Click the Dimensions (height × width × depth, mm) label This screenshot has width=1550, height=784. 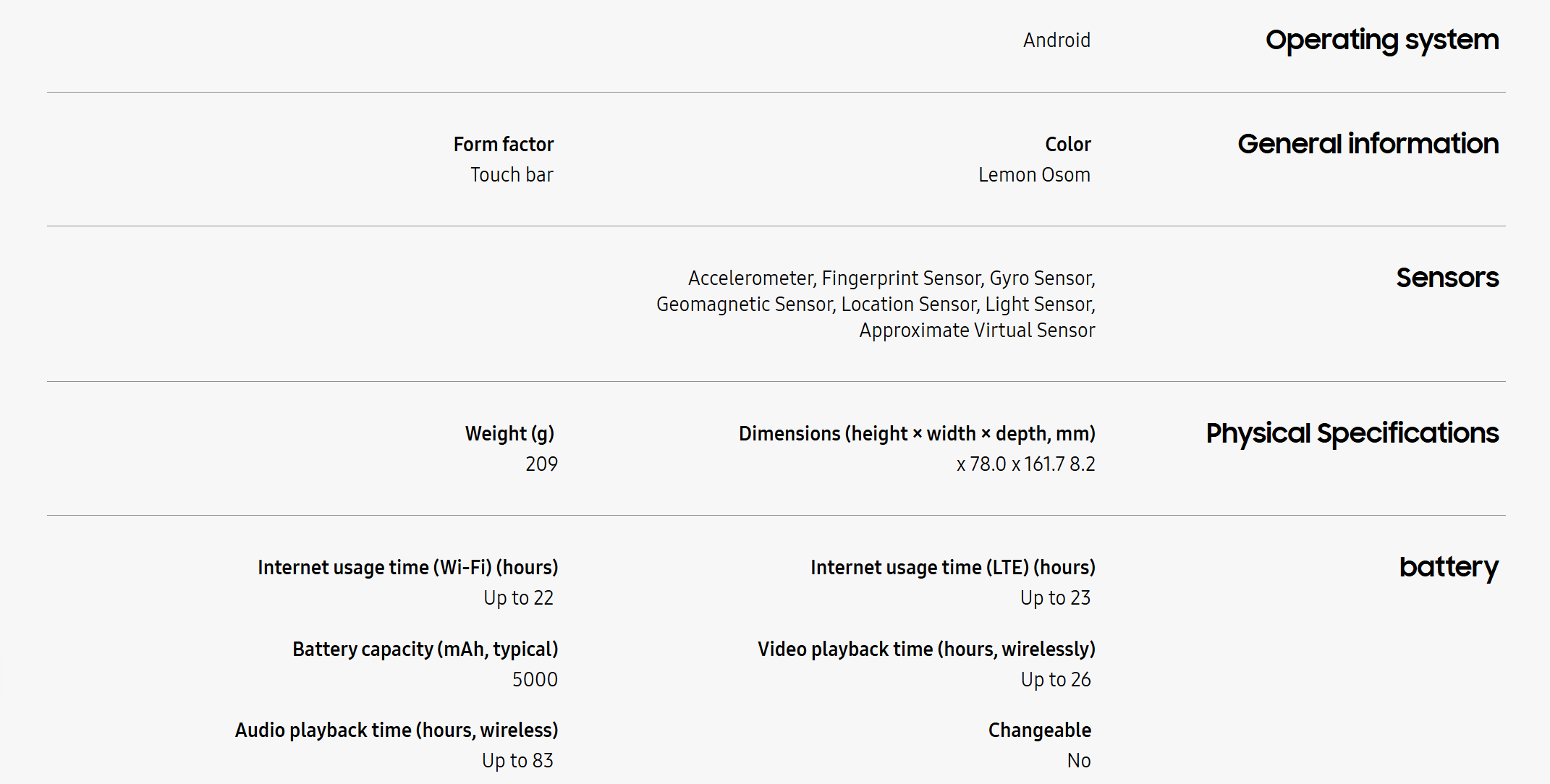[x=917, y=434]
